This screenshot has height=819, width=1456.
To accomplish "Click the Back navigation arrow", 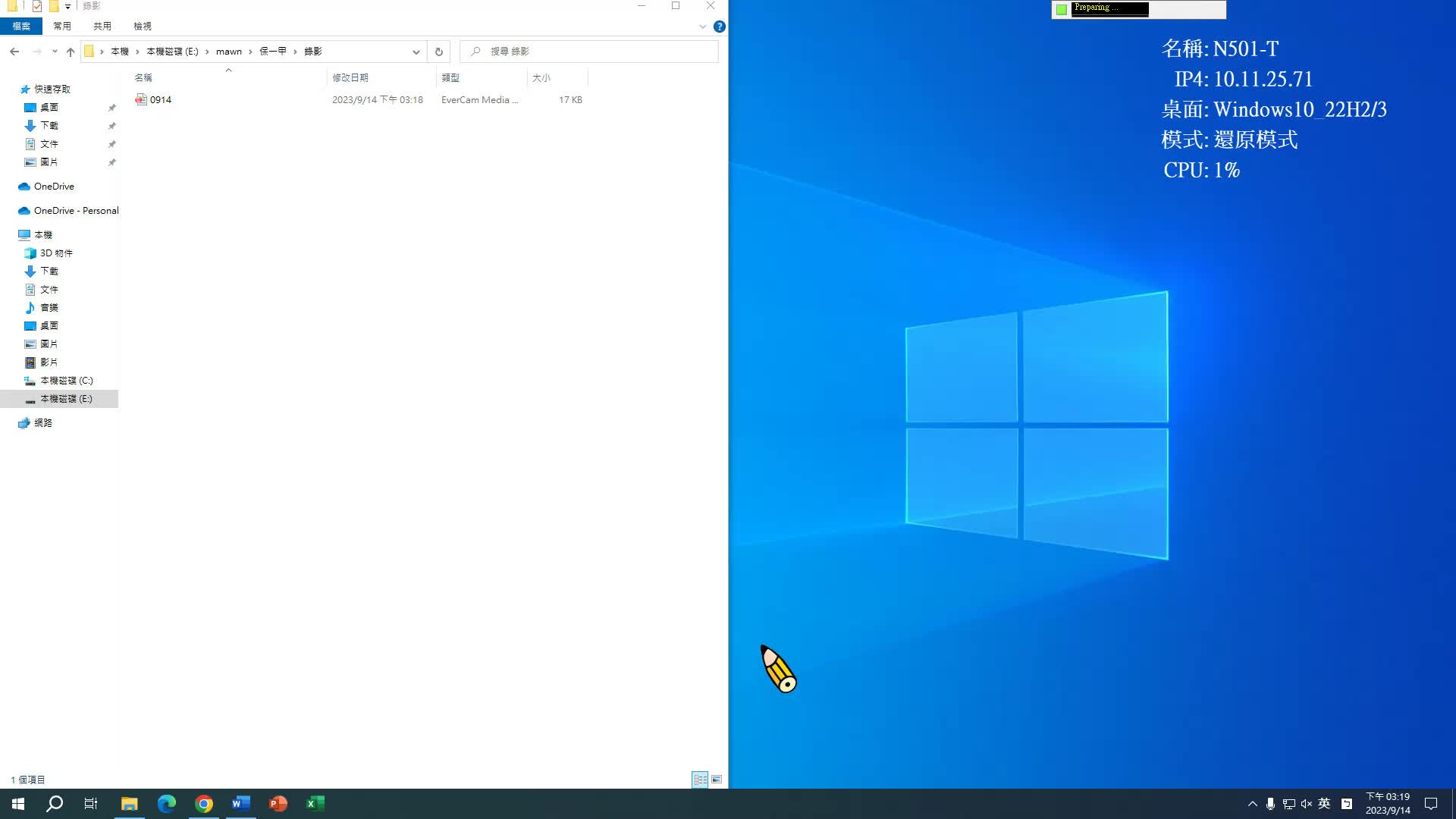I will (14, 52).
